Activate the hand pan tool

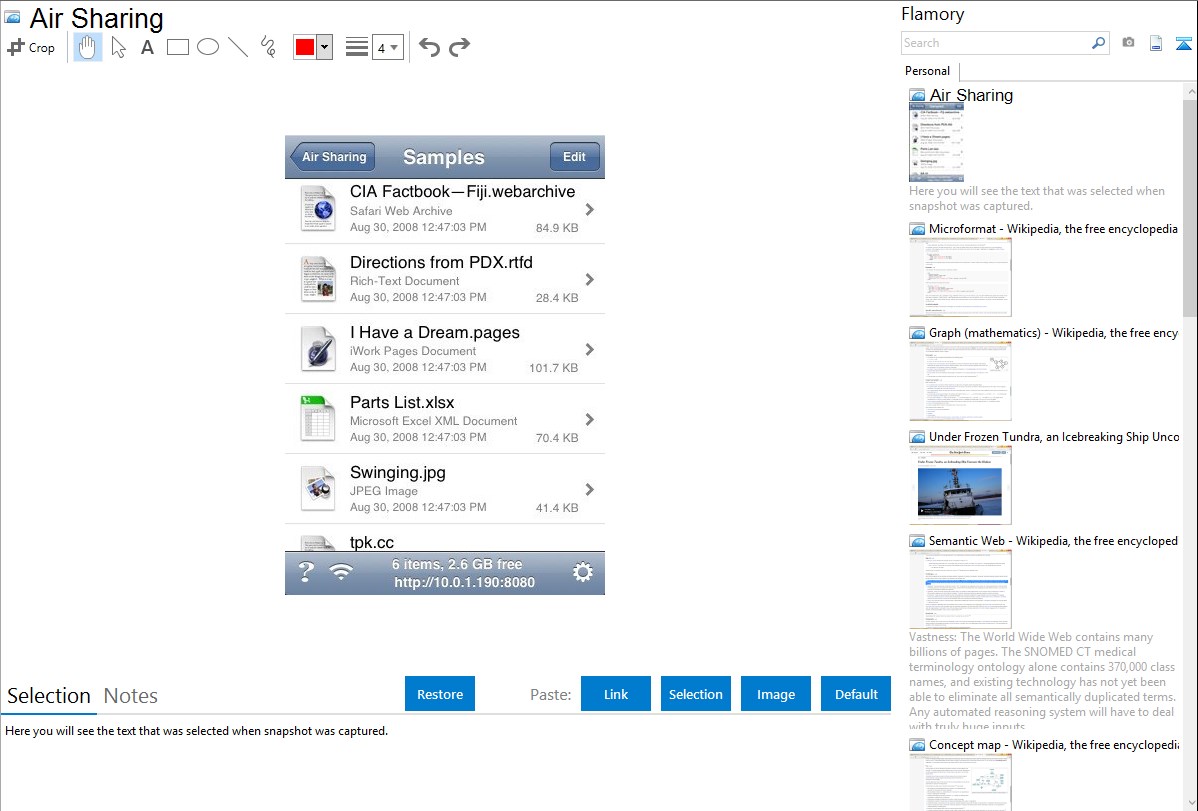pyautogui.click(x=87, y=47)
